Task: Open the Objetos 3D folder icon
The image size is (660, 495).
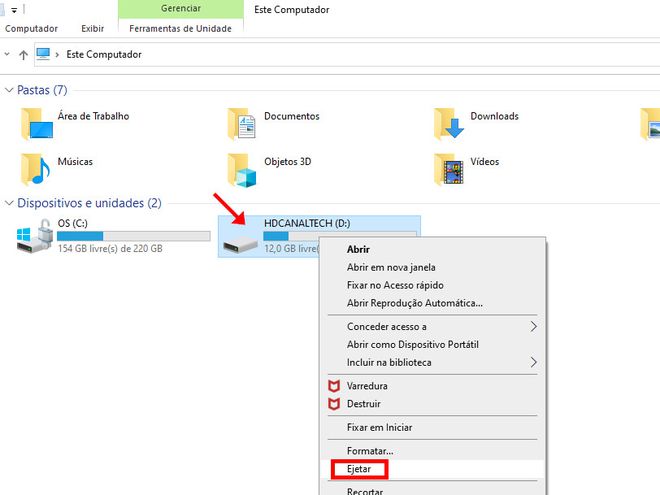Action: (x=242, y=170)
